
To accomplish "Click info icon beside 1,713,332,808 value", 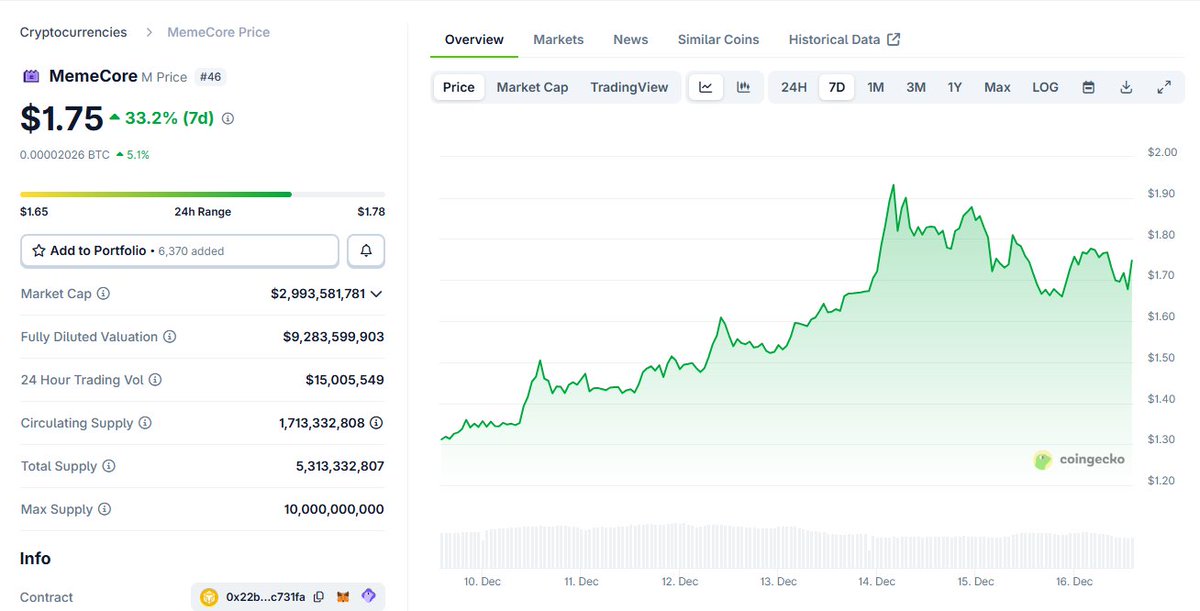I will point(376,423).
